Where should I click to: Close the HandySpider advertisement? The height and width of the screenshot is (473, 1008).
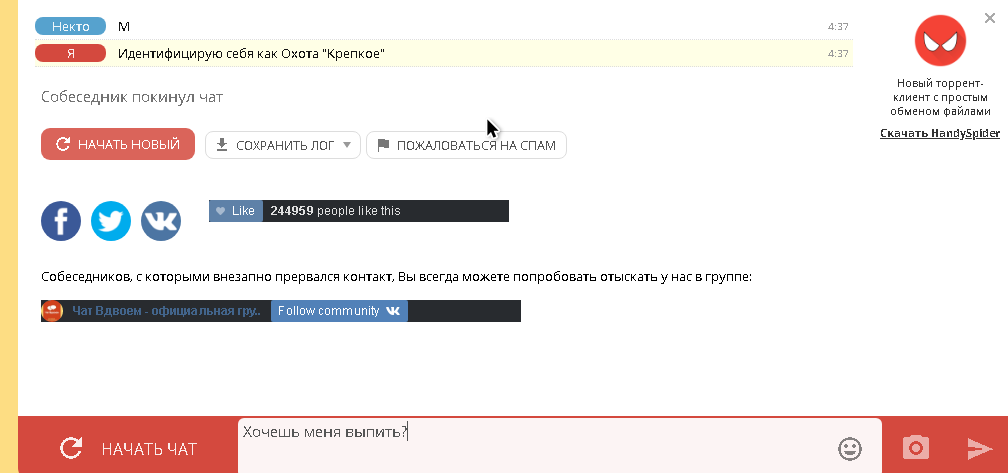[x=990, y=19]
